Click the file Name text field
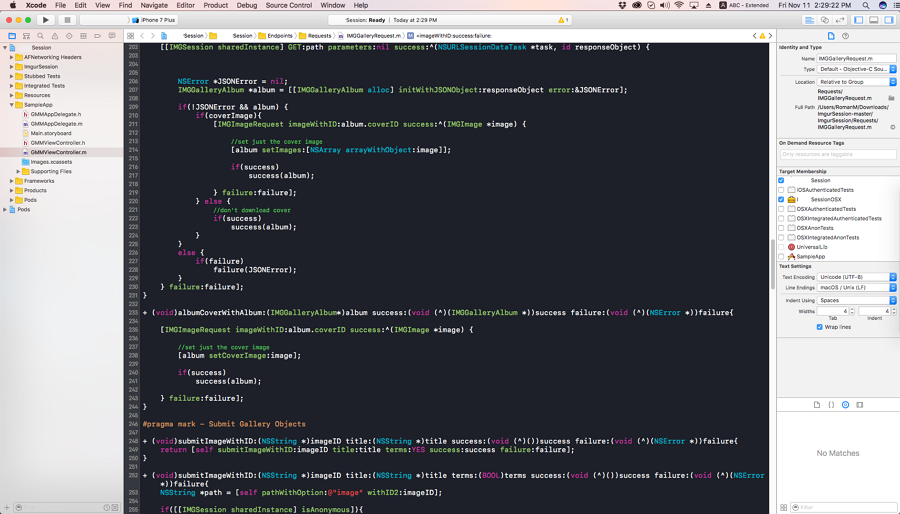 (x=856, y=59)
